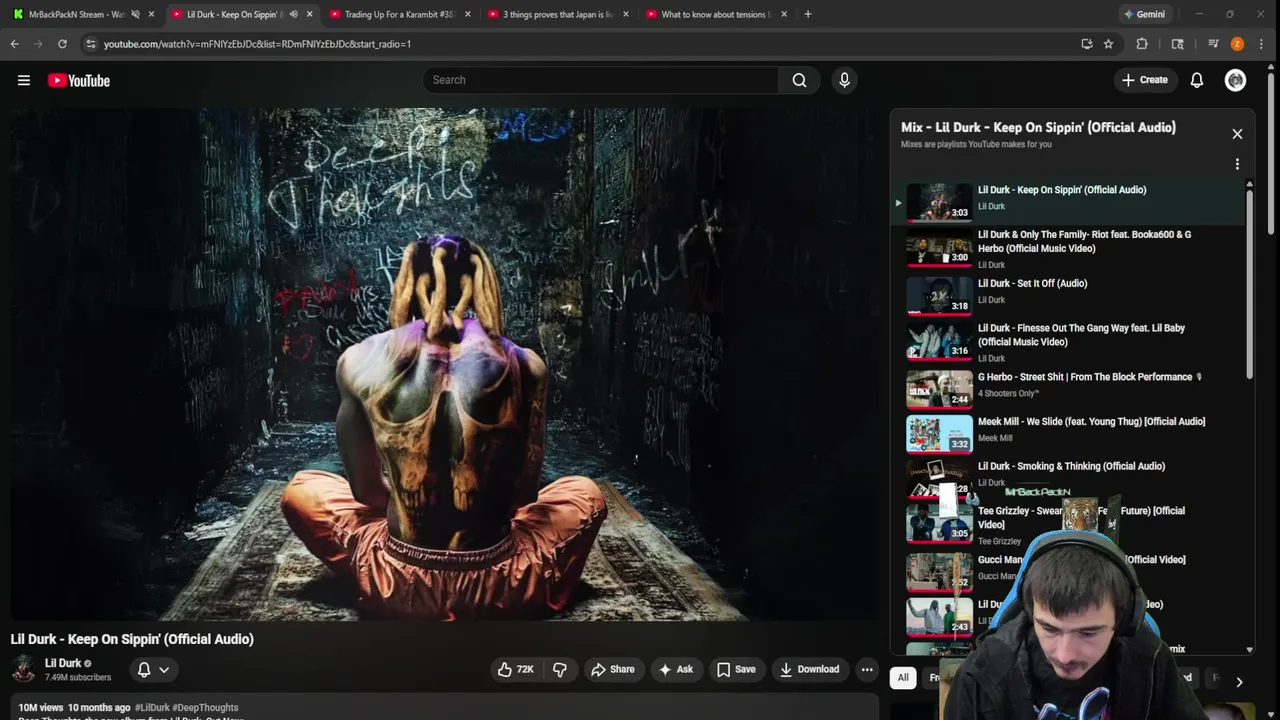Bookmark this page with star icon
The width and height of the screenshot is (1280, 720).
coord(1108,44)
